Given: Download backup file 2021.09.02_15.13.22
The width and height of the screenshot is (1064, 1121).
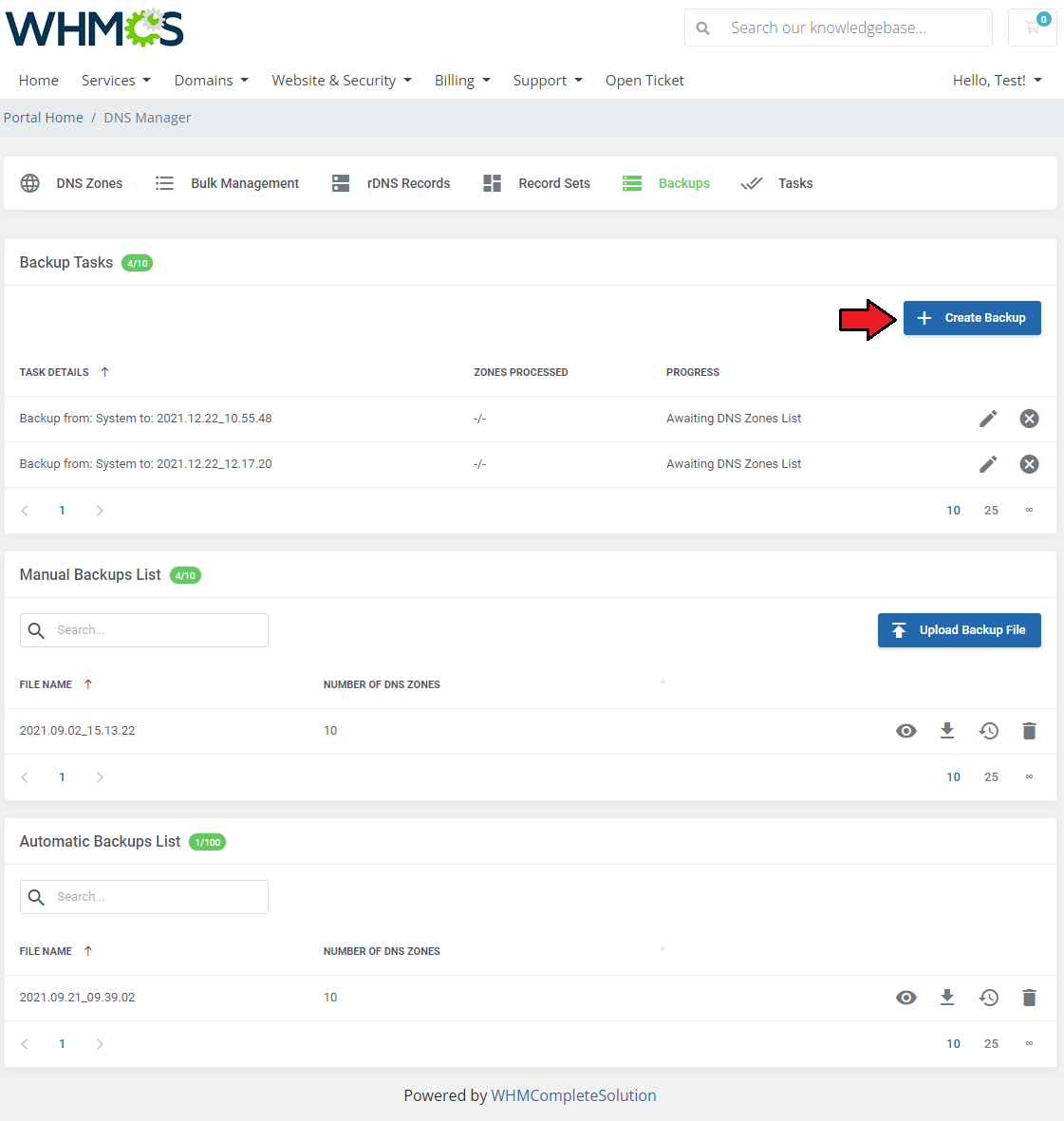Looking at the screenshot, I should [x=946, y=731].
